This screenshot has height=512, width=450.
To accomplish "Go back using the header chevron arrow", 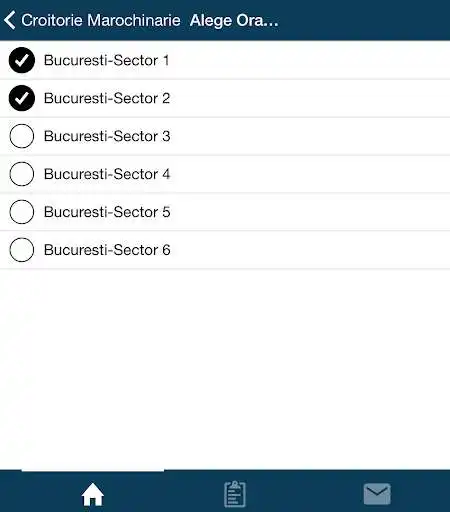I will point(10,20).
